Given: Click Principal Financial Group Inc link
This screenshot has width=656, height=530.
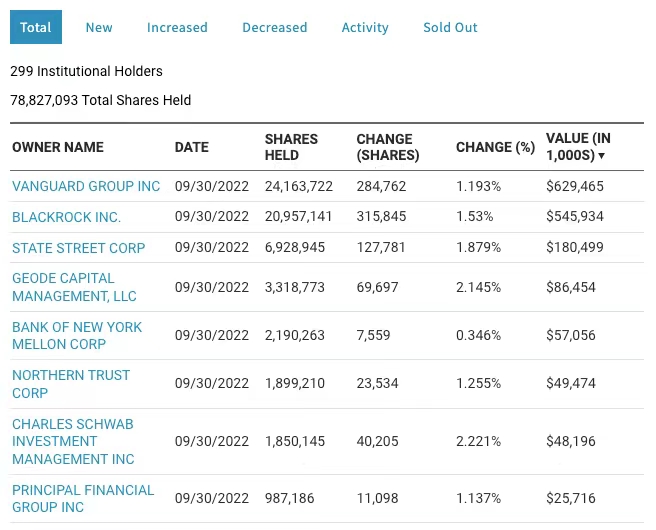Looking at the screenshot, I should (83, 498).
